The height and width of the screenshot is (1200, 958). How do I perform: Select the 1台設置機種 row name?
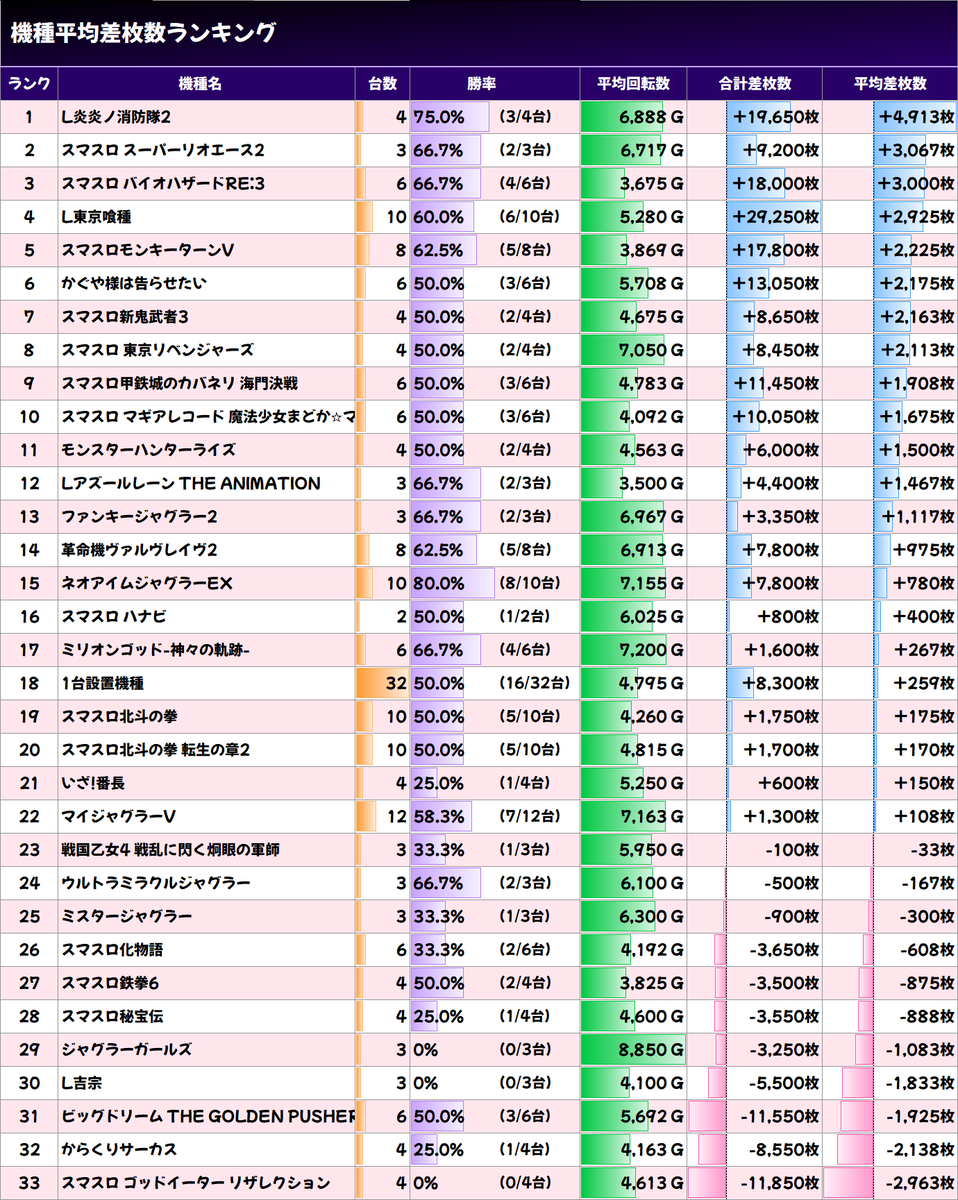pyautogui.click(x=102, y=684)
